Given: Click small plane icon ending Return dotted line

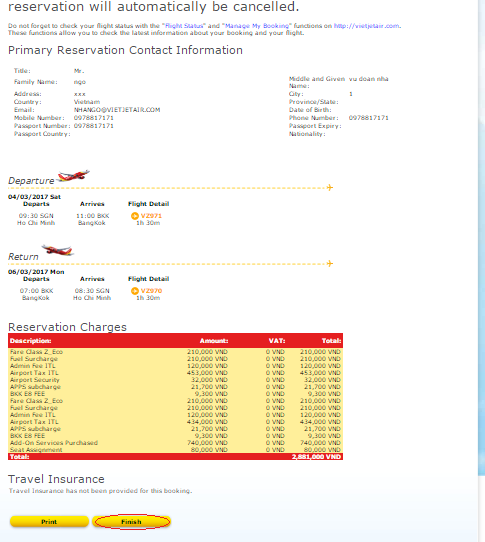Looking at the screenshot, I should click(330, 264).
